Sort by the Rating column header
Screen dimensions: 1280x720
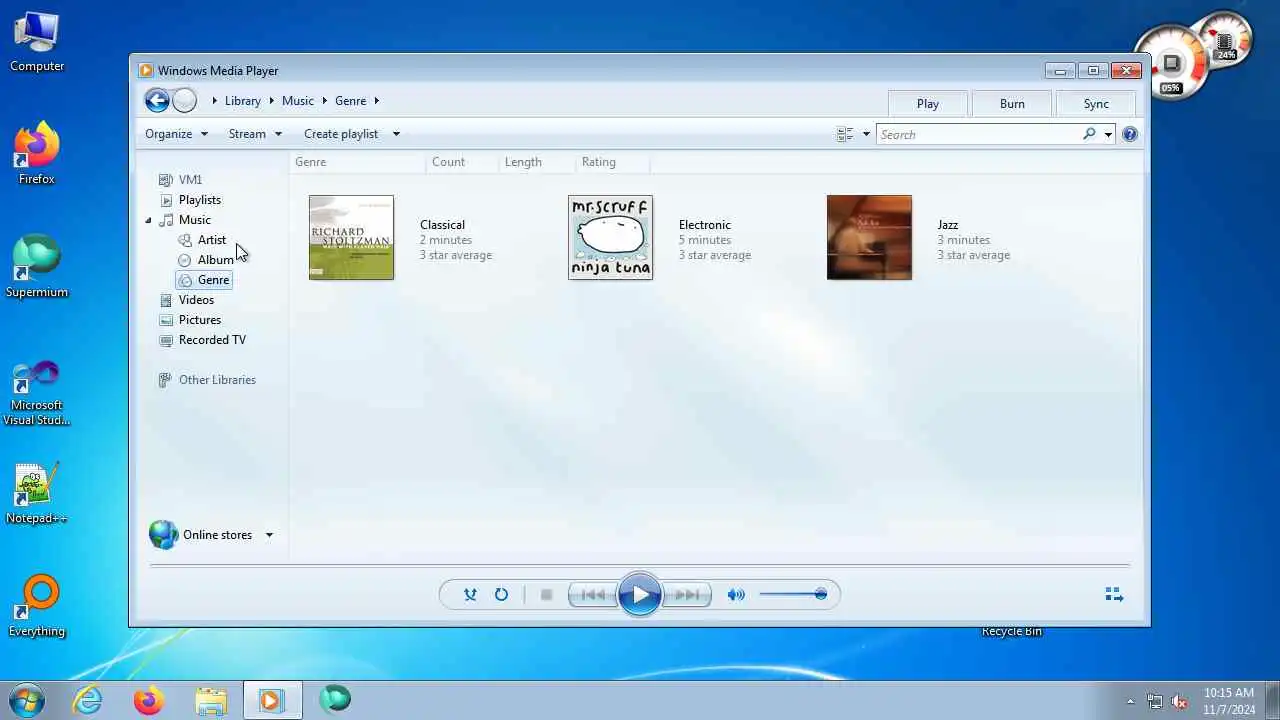click(599, 162)
